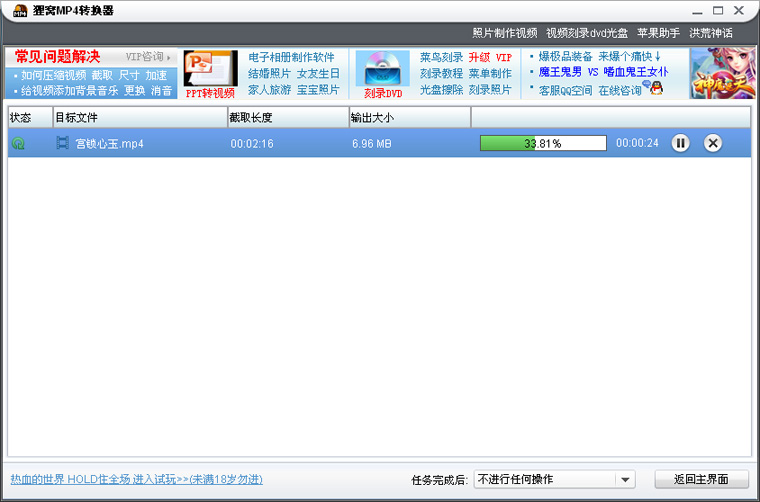Pause the 宫锁心玉.mp4 conversion
The height and width of the screenshot is (502, 760).
point(680,143)
